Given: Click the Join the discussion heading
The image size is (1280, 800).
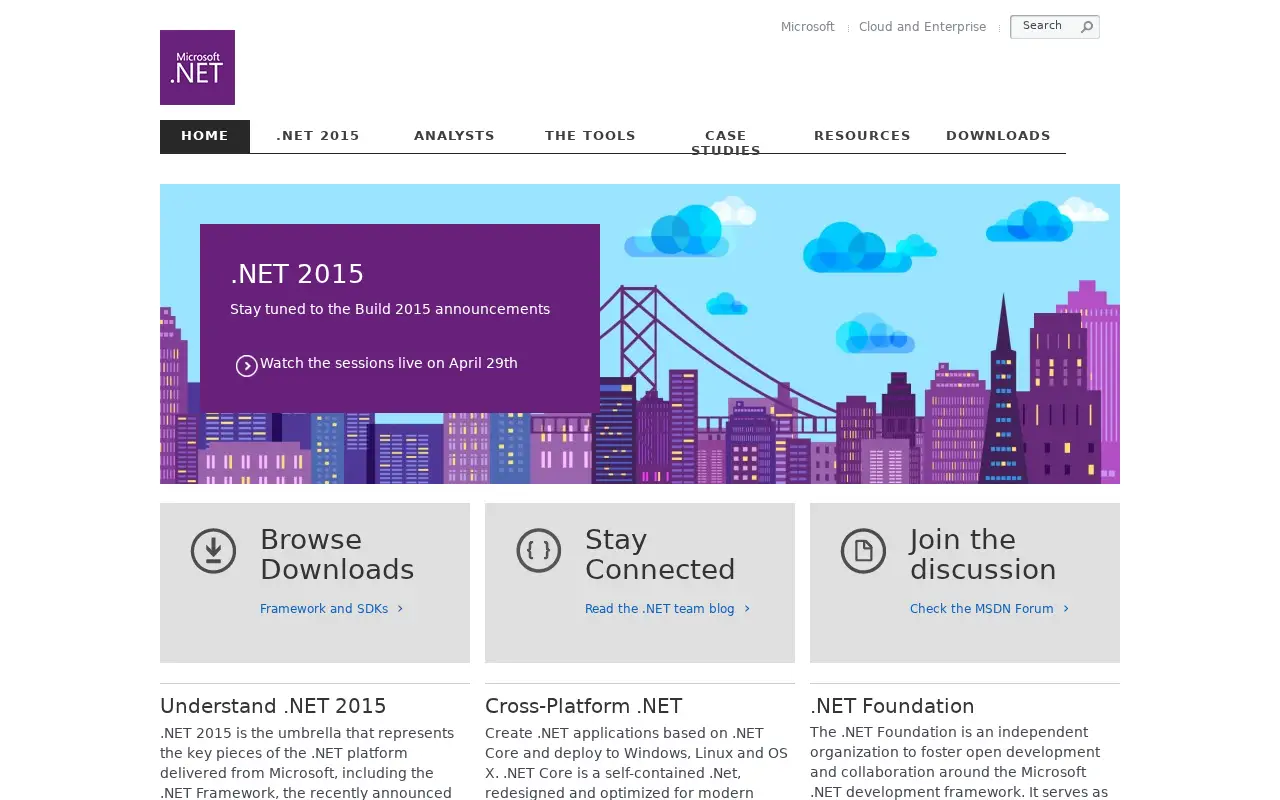Looking at the screenshot, I should pyautogui.click(x=983, y=554).
